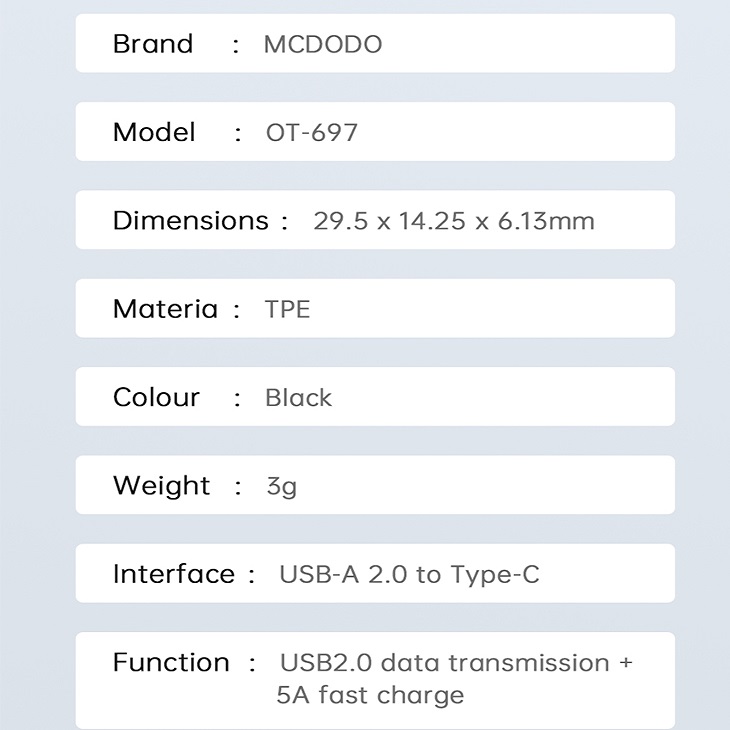Click the Brand label

coord(153,44)
